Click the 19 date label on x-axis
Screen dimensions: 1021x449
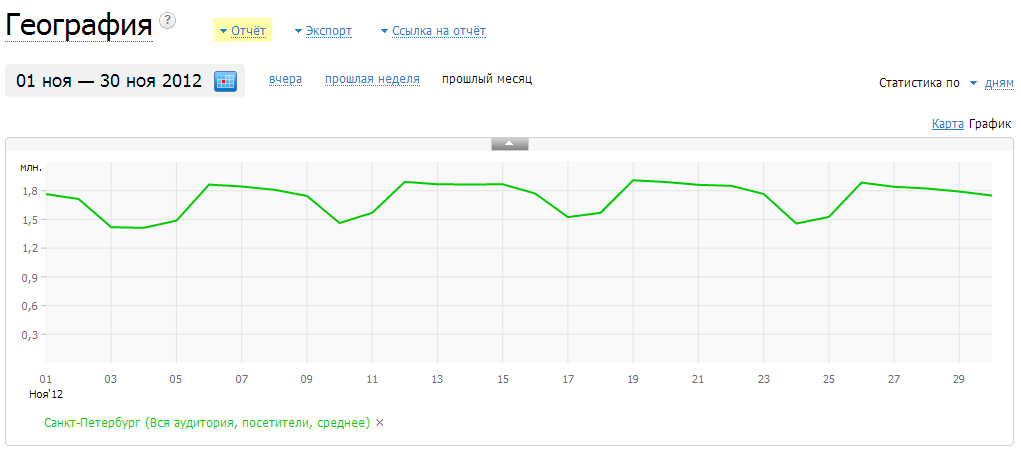pos(633,379)
